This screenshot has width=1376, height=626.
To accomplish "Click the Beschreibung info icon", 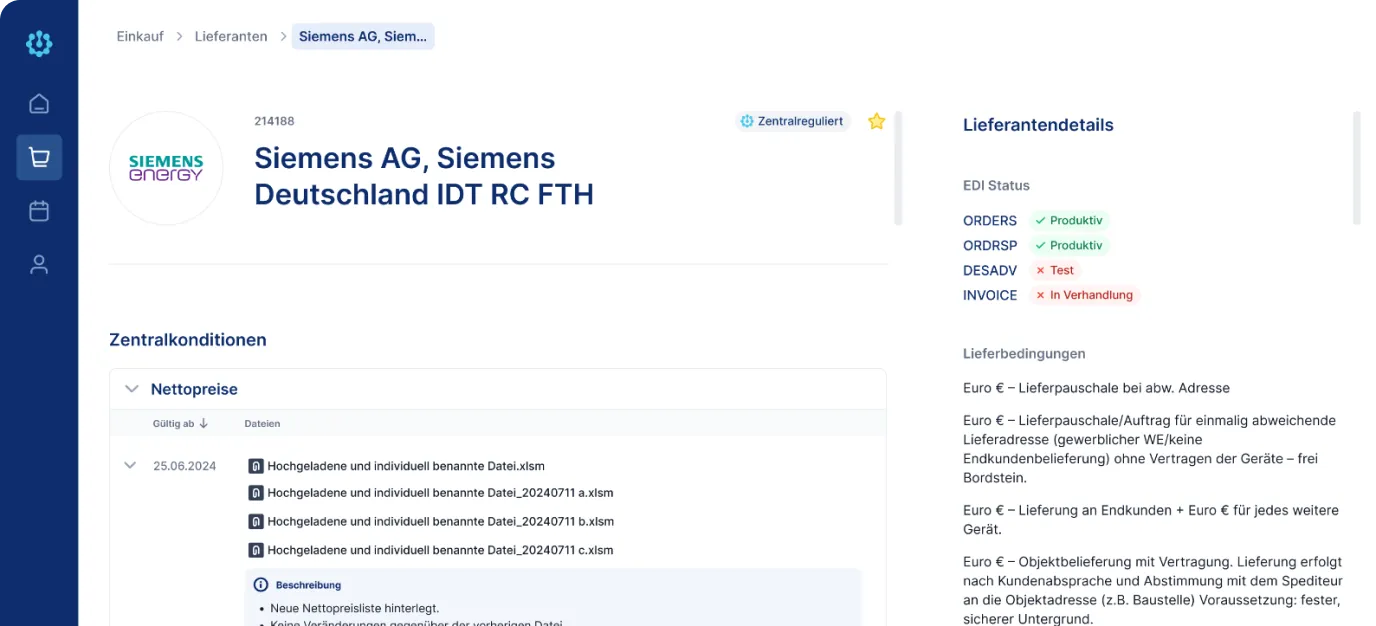I will 261,585.
